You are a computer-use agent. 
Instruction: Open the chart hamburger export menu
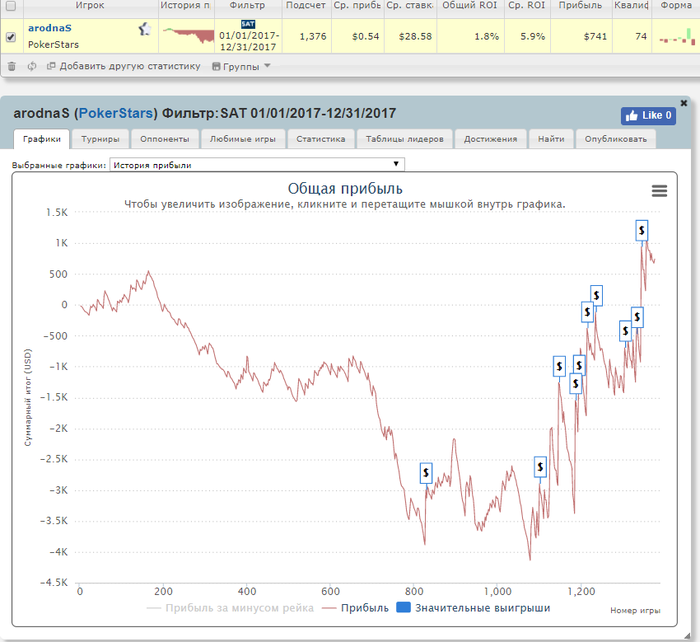(x=659, y=191)
